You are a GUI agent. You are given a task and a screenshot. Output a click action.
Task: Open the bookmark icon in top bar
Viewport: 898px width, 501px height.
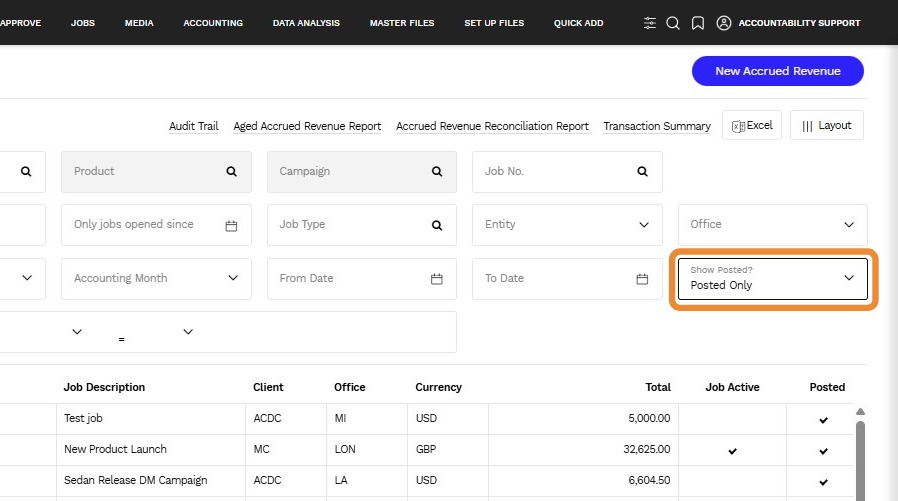click(698, 23)
